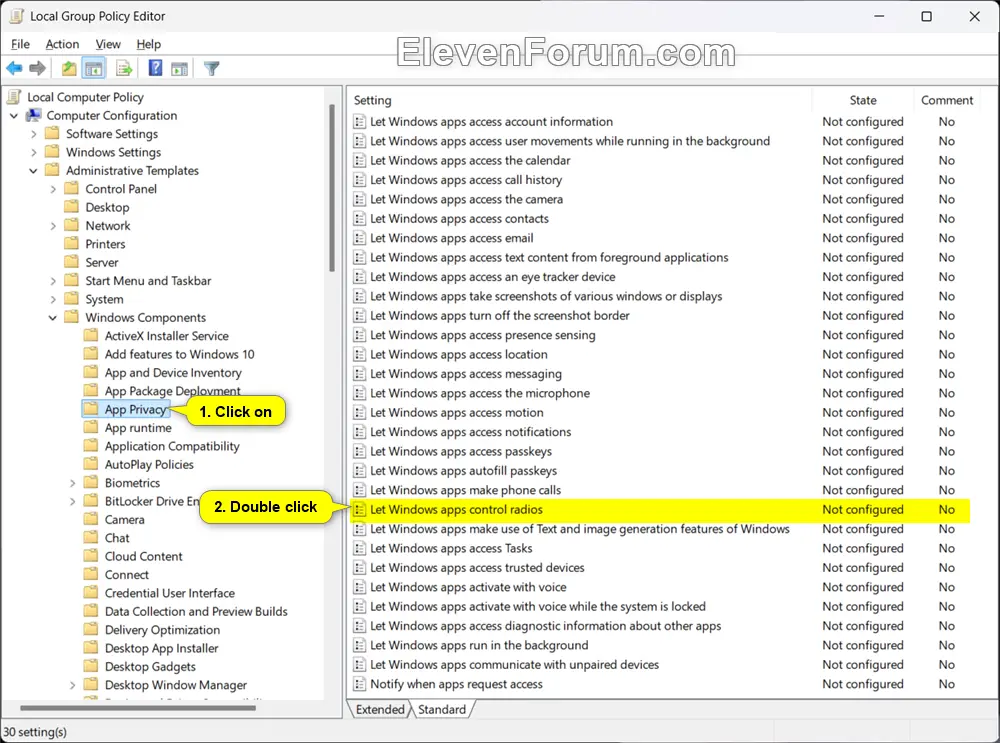Click the Filter funnel toolbar icon
Image resolution: width=1000 pixels, height=743 pixels.
[x=212, y=68]
